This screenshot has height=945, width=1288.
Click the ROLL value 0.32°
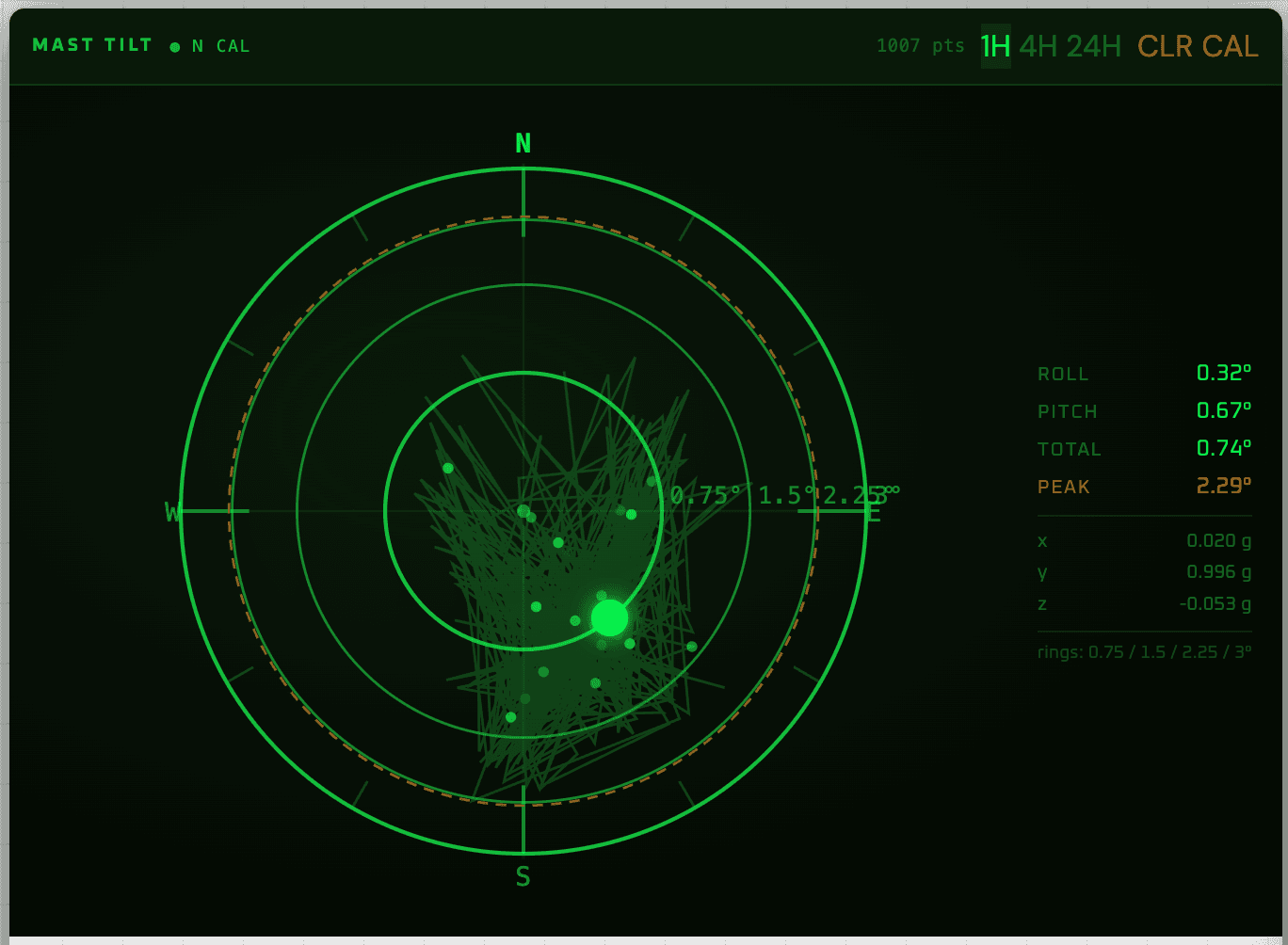coord(1224,373)
